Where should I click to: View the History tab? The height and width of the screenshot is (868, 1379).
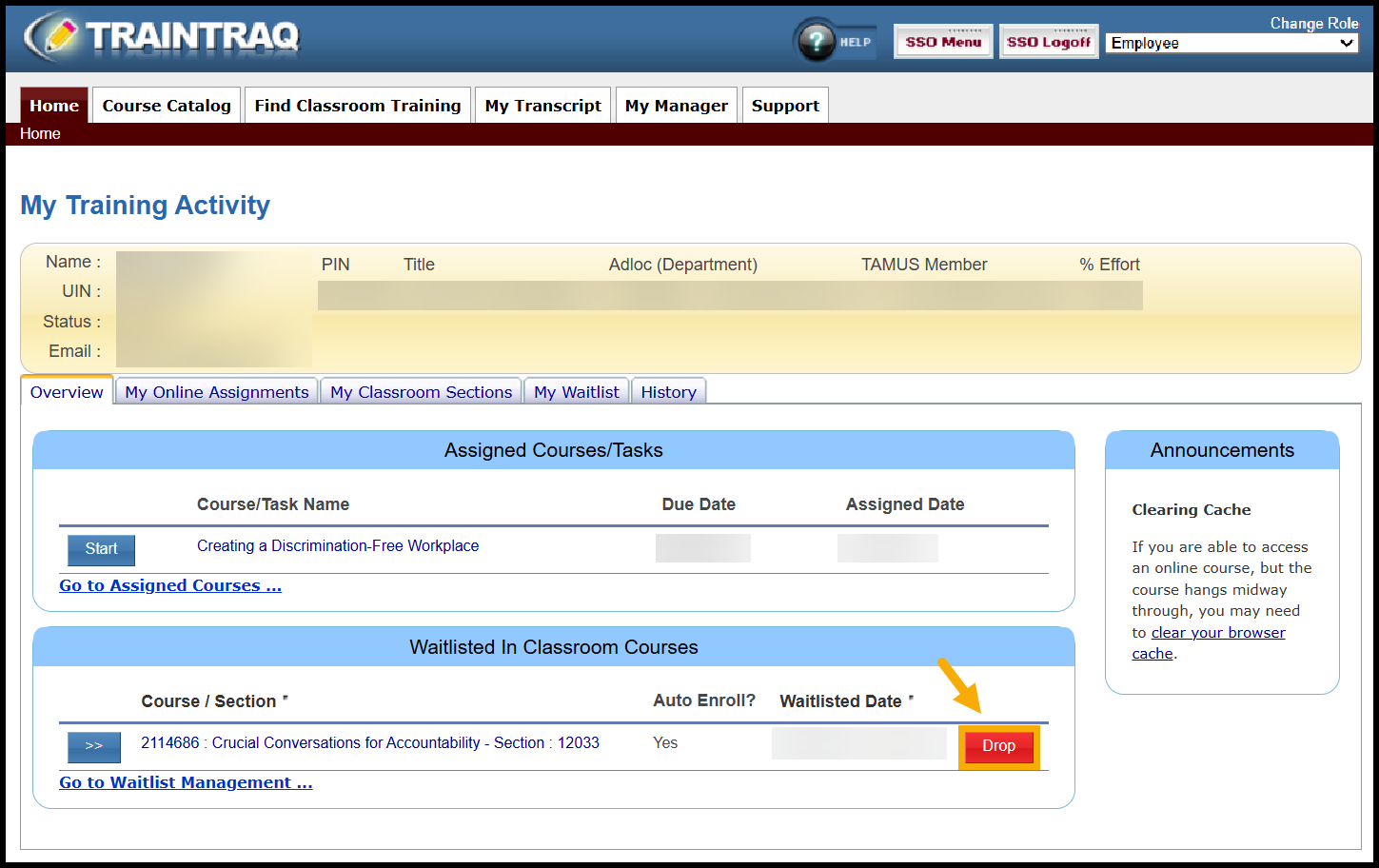668,392
